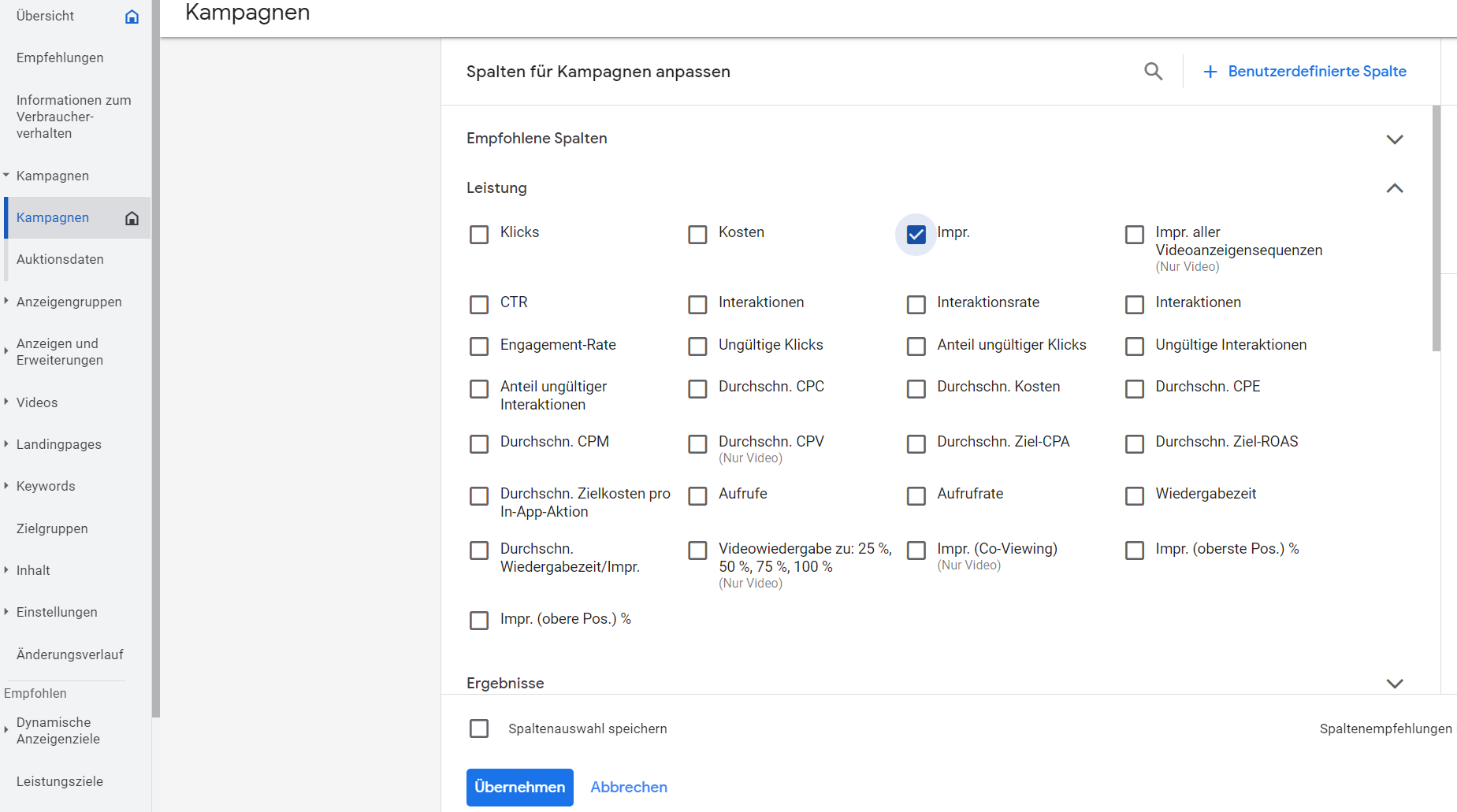Tick the Durchschn. CPC checkbox

coord(697,389)
